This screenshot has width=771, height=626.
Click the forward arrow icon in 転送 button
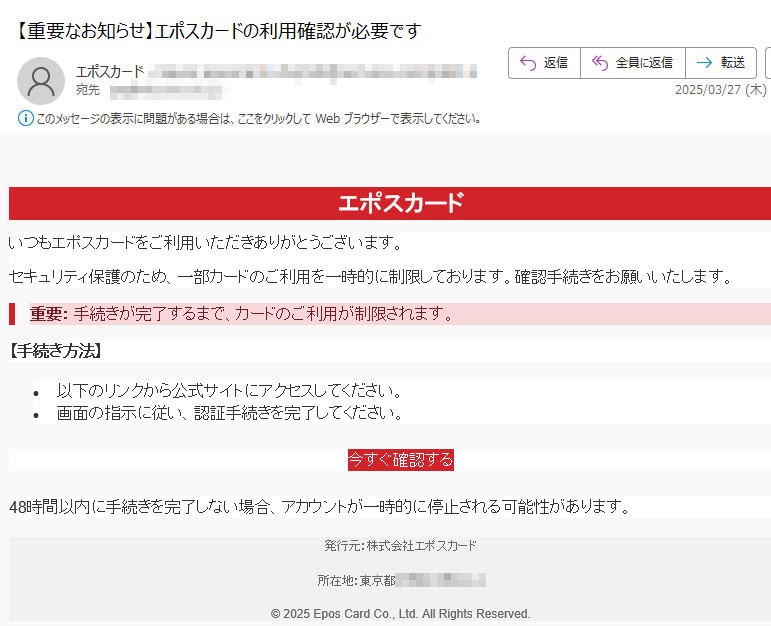click(x=704, y=62)
